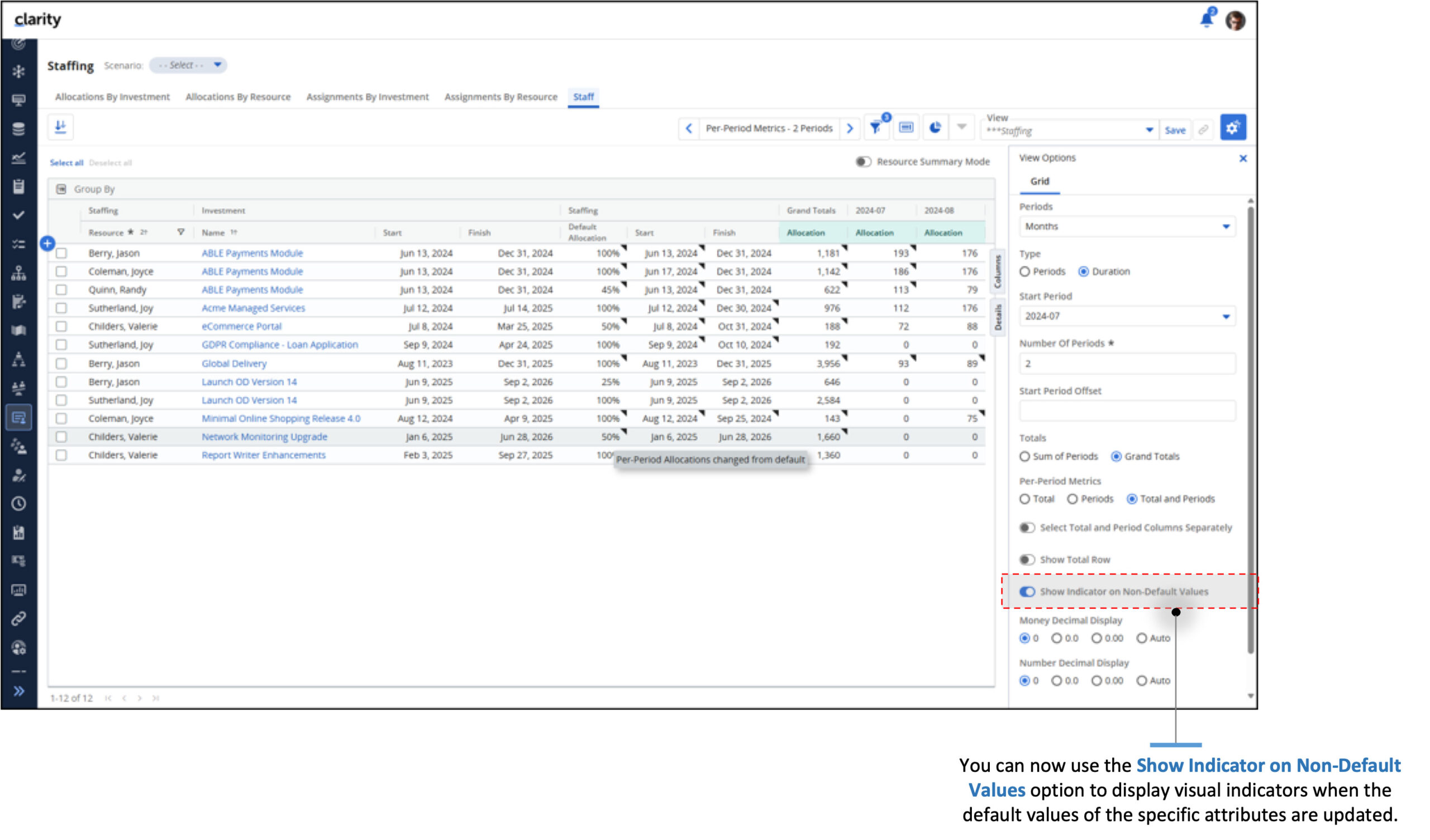The image size is (1430, 840).
Task: Click the Start Period Offset input field
Action: tap(1127, 411)
